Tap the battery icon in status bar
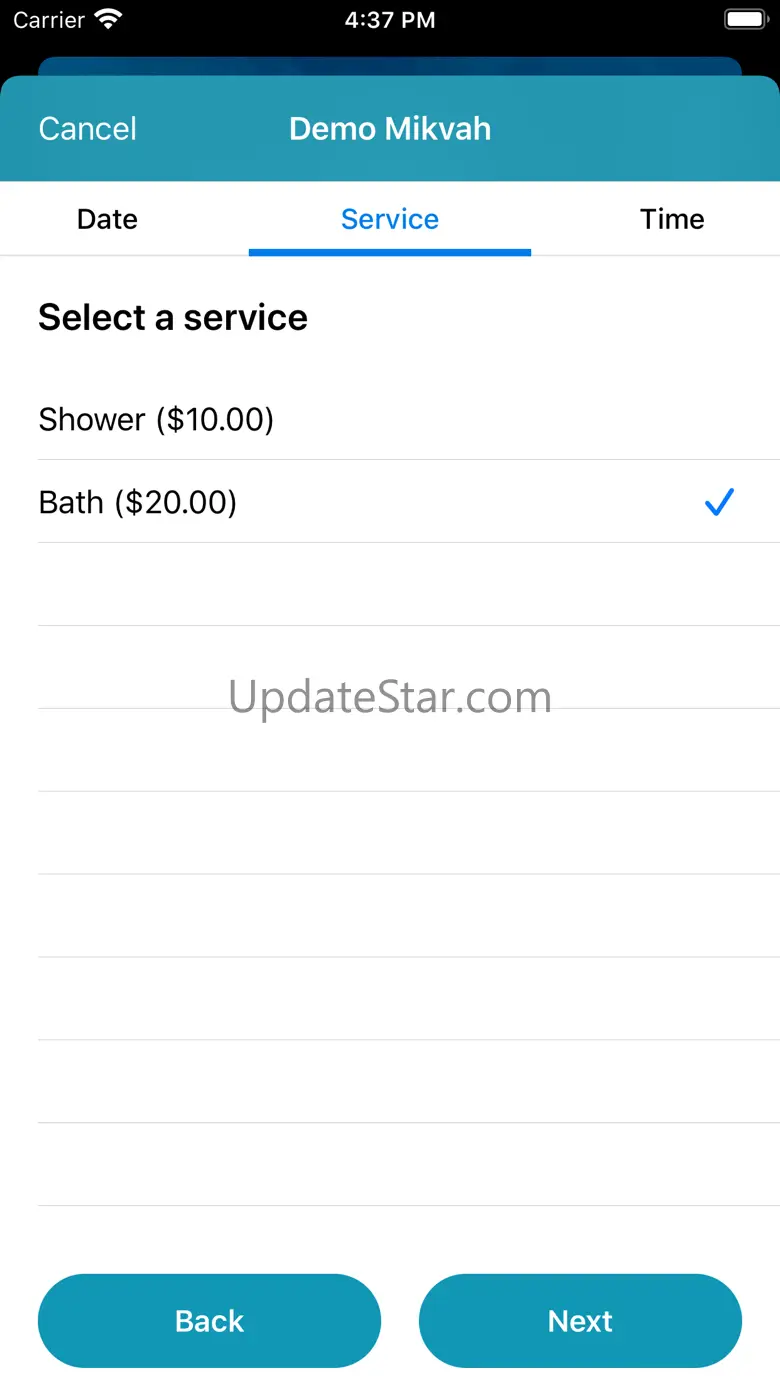Viewport: 780px width, 1387px height. 747,19
